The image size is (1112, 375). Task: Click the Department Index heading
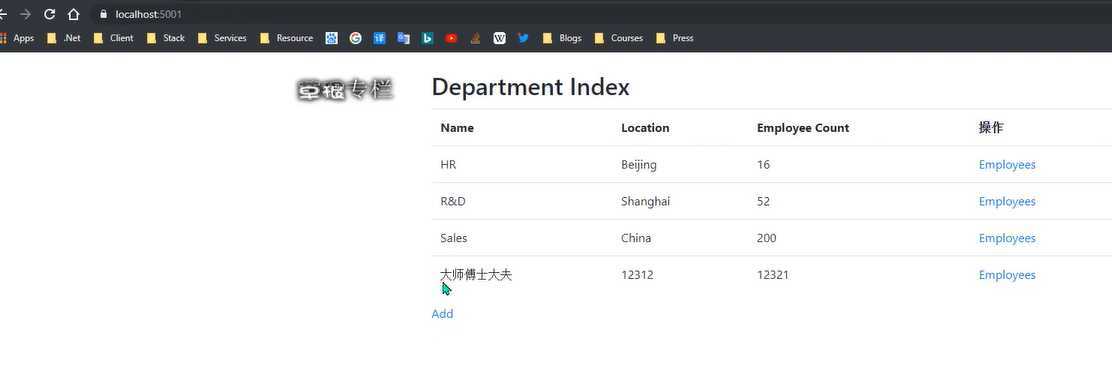[x=530, y=87]
